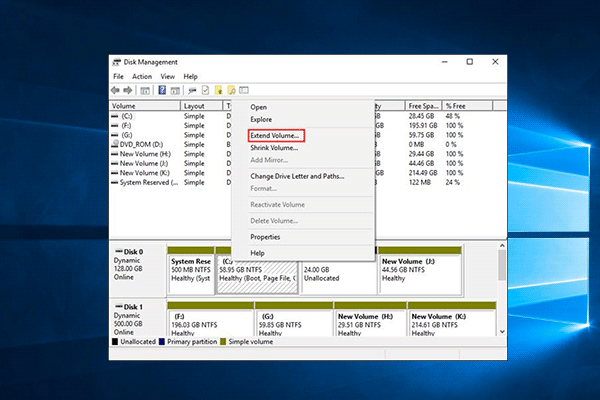The width and height of the screenshot is (600, 400).
Task: Toggle the Show/Hide Console Tree toolbar icon
Action: click(145, 90)
